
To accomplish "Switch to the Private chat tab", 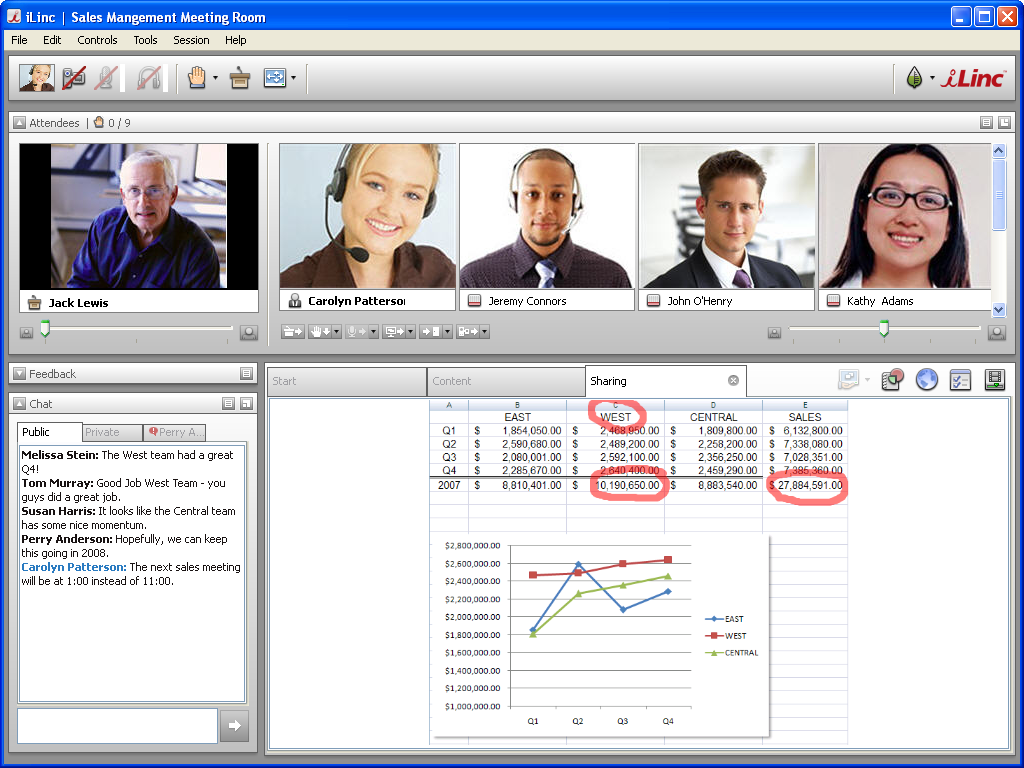I will coord(102,432).
